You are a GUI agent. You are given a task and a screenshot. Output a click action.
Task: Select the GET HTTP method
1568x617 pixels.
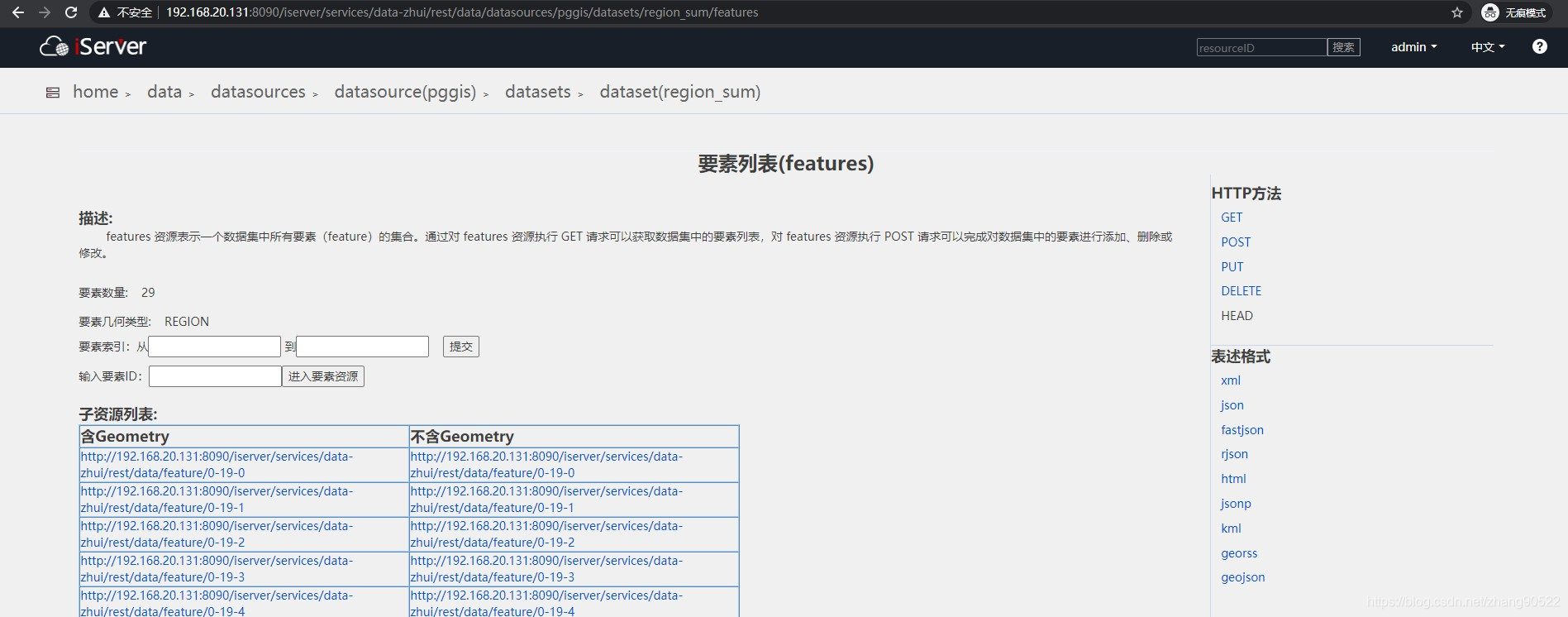pos(1232,218)
